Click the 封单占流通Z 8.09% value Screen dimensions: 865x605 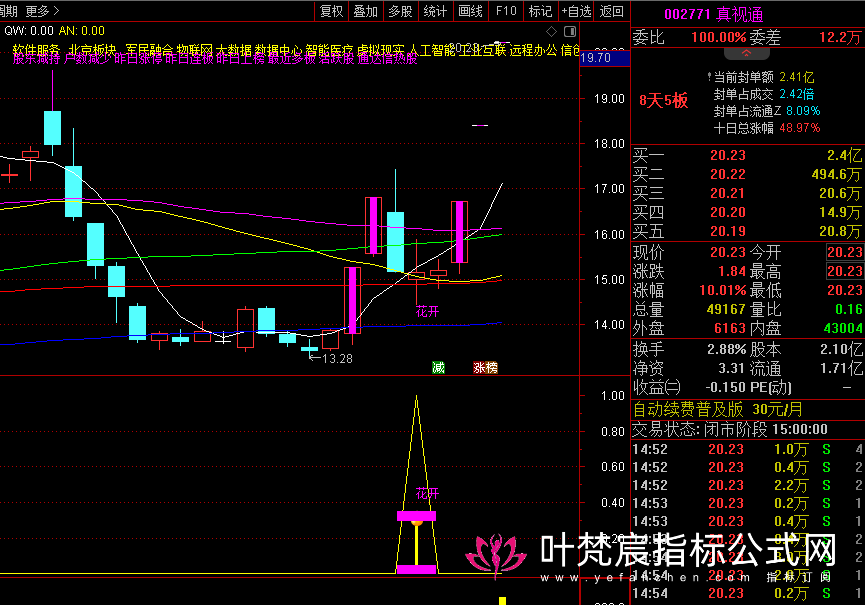click(803, 111)
